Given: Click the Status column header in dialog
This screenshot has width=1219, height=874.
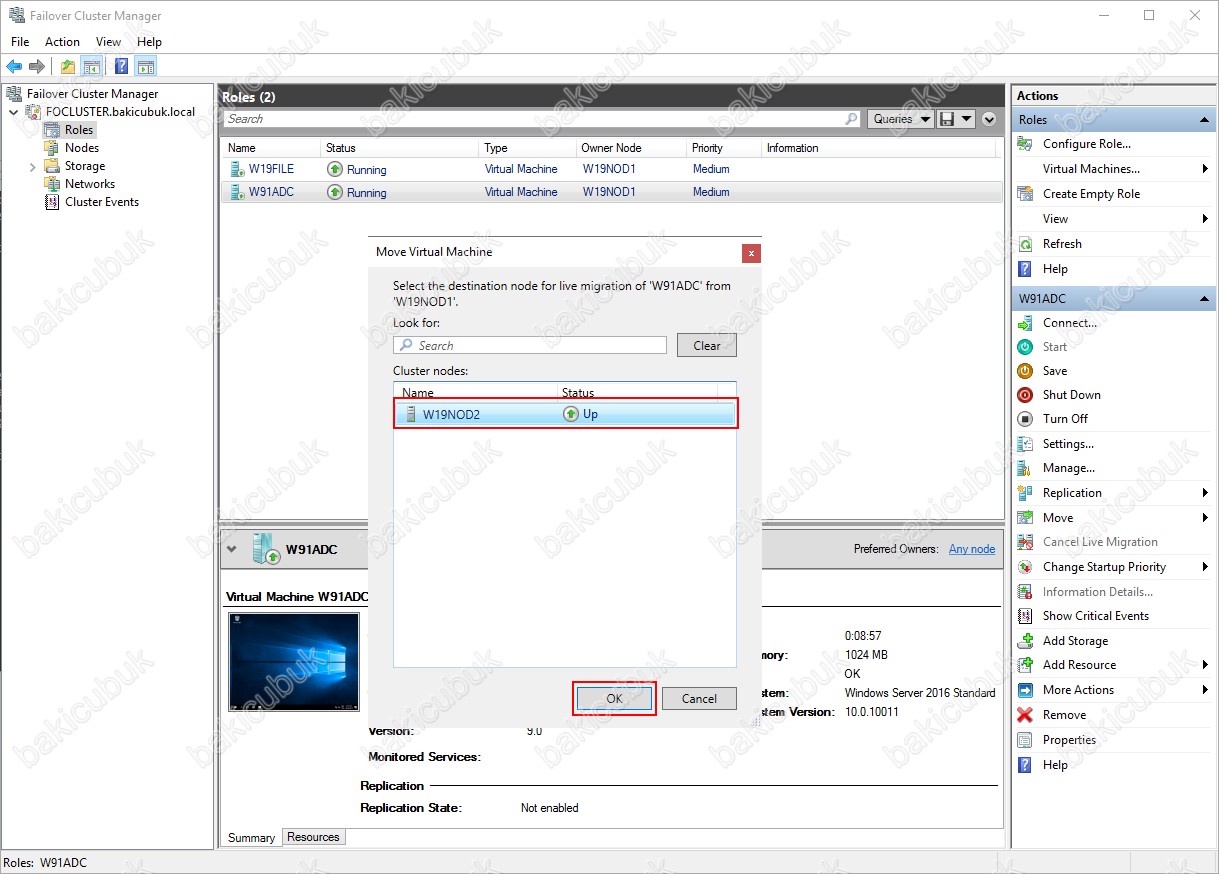Looking at the screenshot, I should pyautogui.click(x=637, y=393).
